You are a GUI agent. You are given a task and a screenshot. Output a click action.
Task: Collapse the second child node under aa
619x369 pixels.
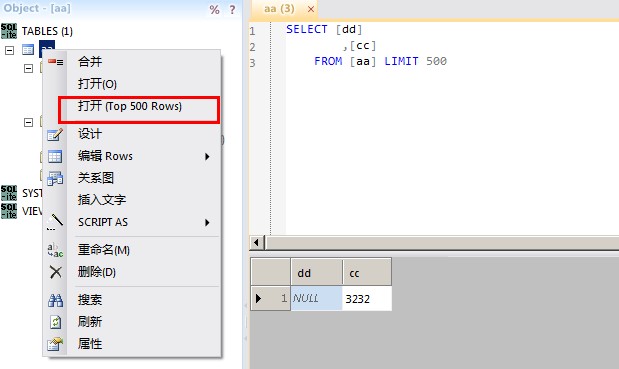(28, 122)
